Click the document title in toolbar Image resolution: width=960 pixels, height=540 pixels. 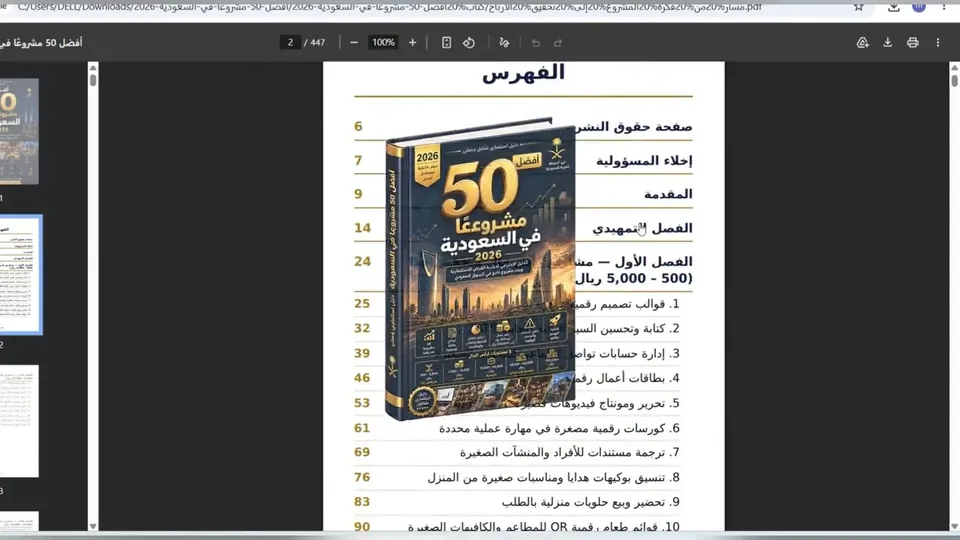[x=41, y=42]
